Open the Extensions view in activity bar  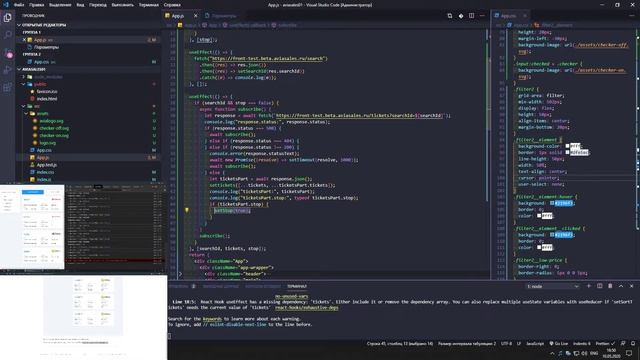[x=7, y=87]
